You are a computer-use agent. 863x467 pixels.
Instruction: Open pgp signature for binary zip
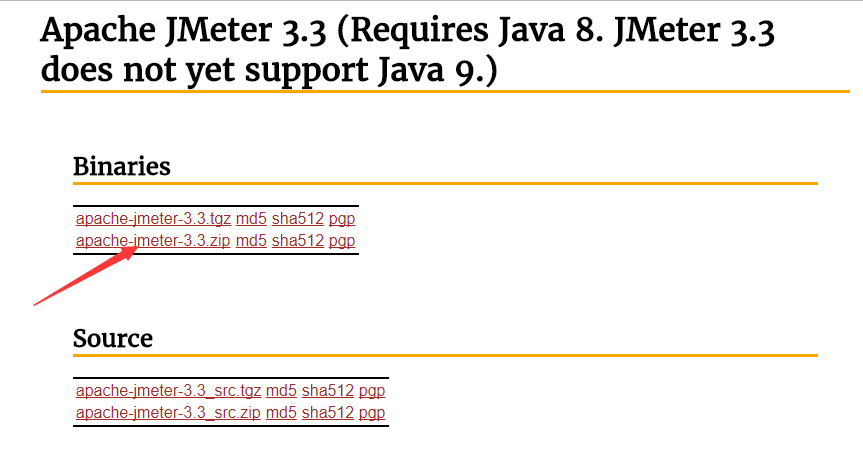coord(342,241)
